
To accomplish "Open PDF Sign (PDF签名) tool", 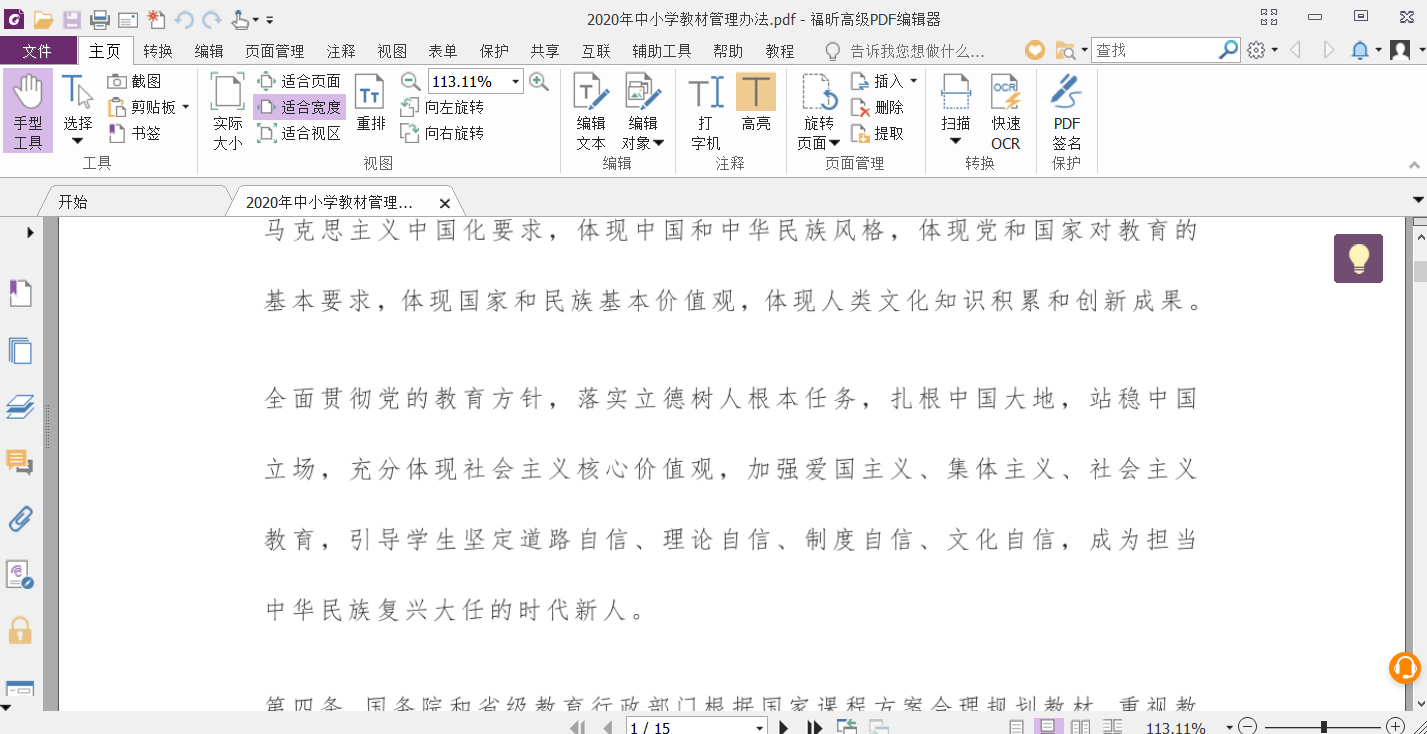I will click(x=1066, y=112).
